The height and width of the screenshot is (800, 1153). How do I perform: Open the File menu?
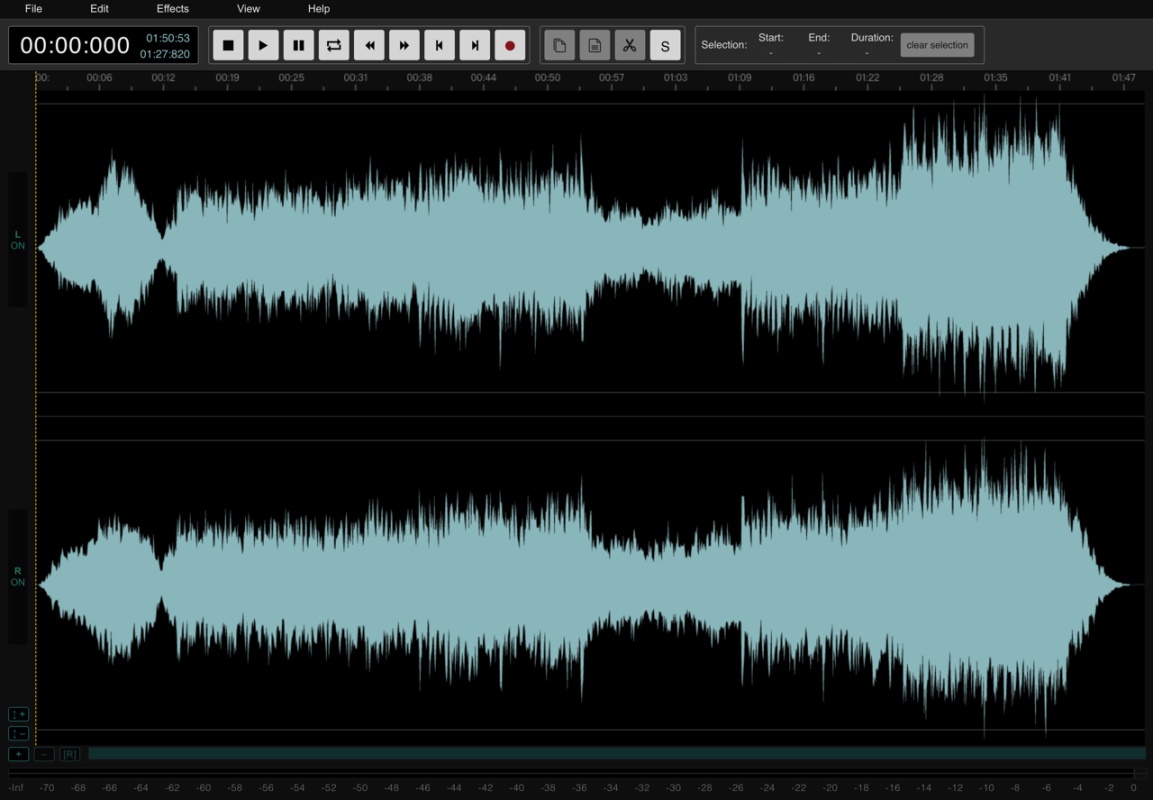tap(33, 9)
